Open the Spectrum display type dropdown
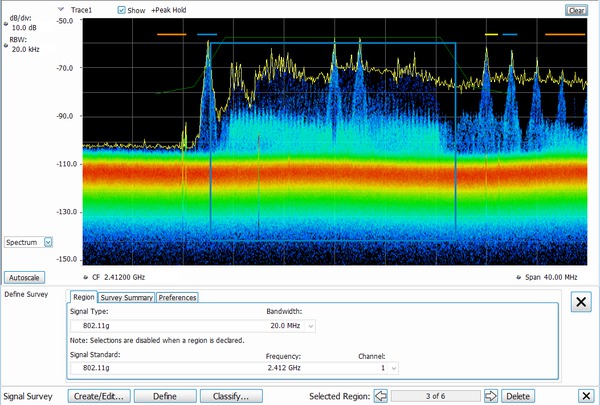The width and height of the screenshot is (600, 405). (x=48, y=242)
